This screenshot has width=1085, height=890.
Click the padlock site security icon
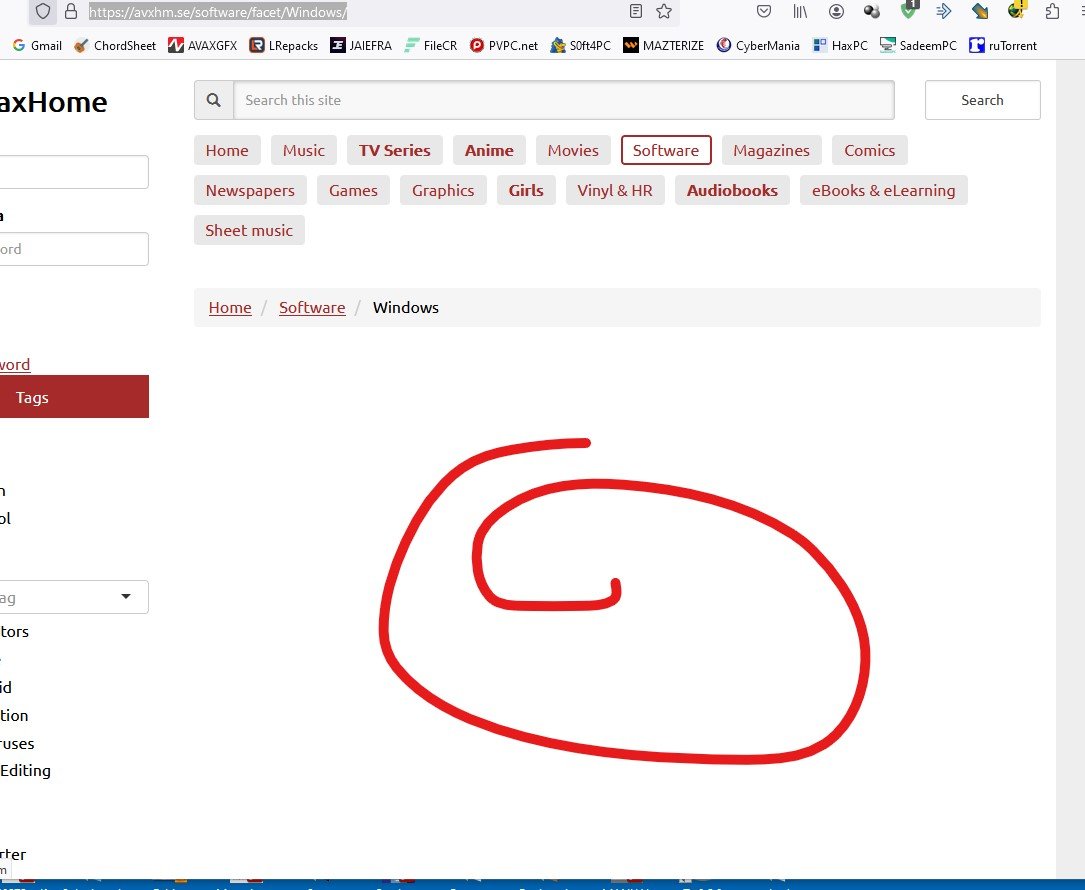pos(70,12)
